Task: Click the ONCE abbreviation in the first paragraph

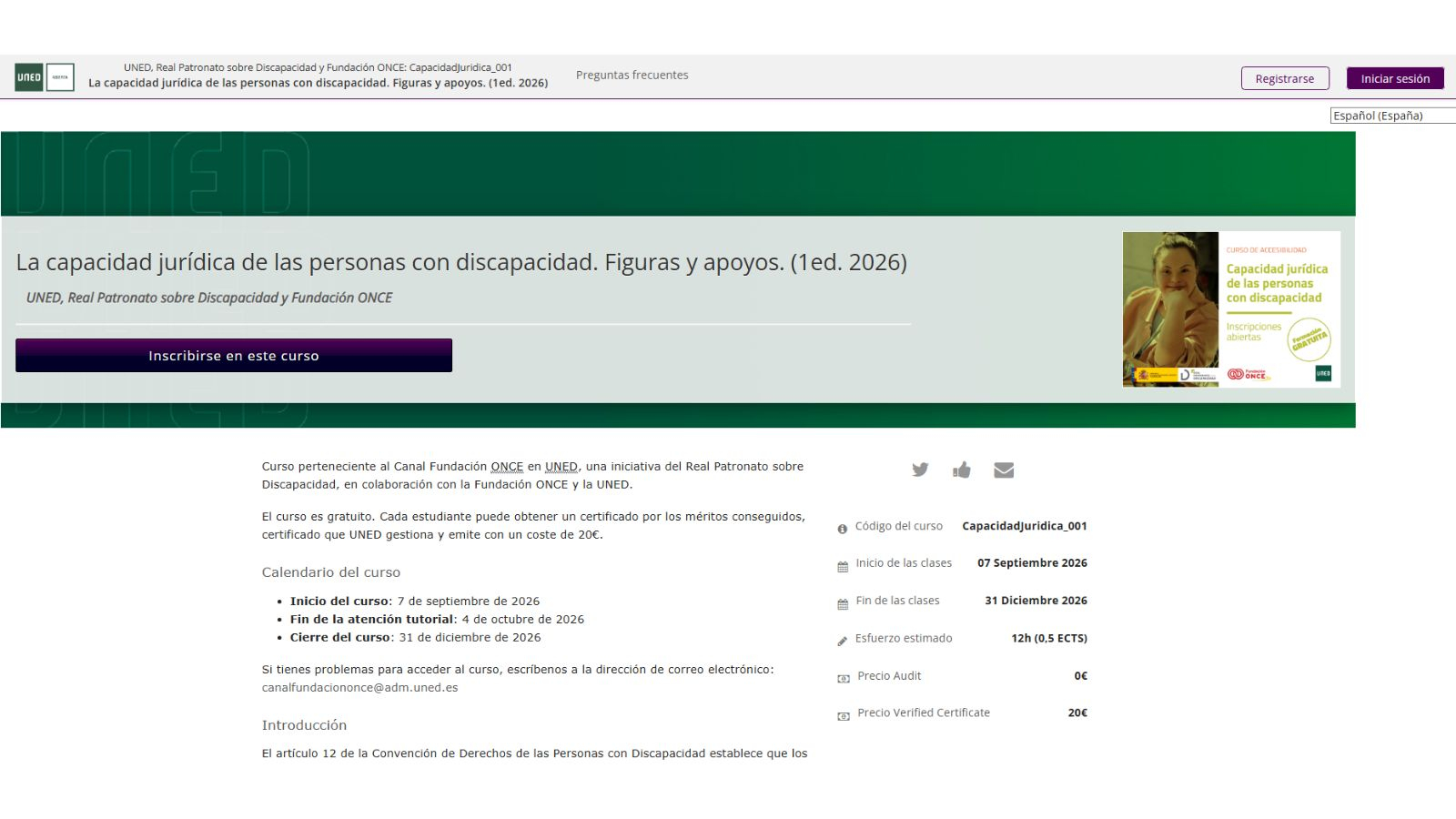Action: 507,466
